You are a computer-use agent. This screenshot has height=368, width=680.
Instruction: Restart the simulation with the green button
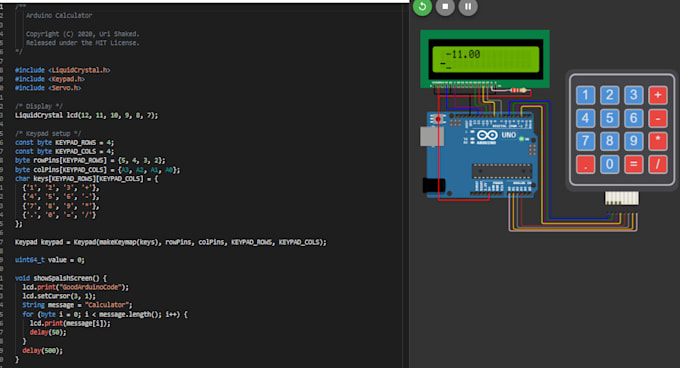click(x=422, y=7)
